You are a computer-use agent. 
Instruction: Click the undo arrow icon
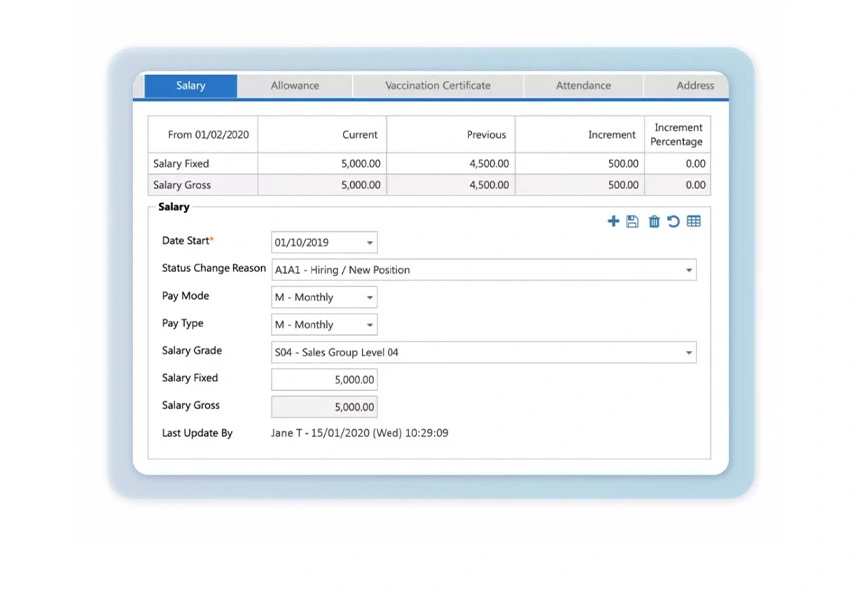coord(673,221)
